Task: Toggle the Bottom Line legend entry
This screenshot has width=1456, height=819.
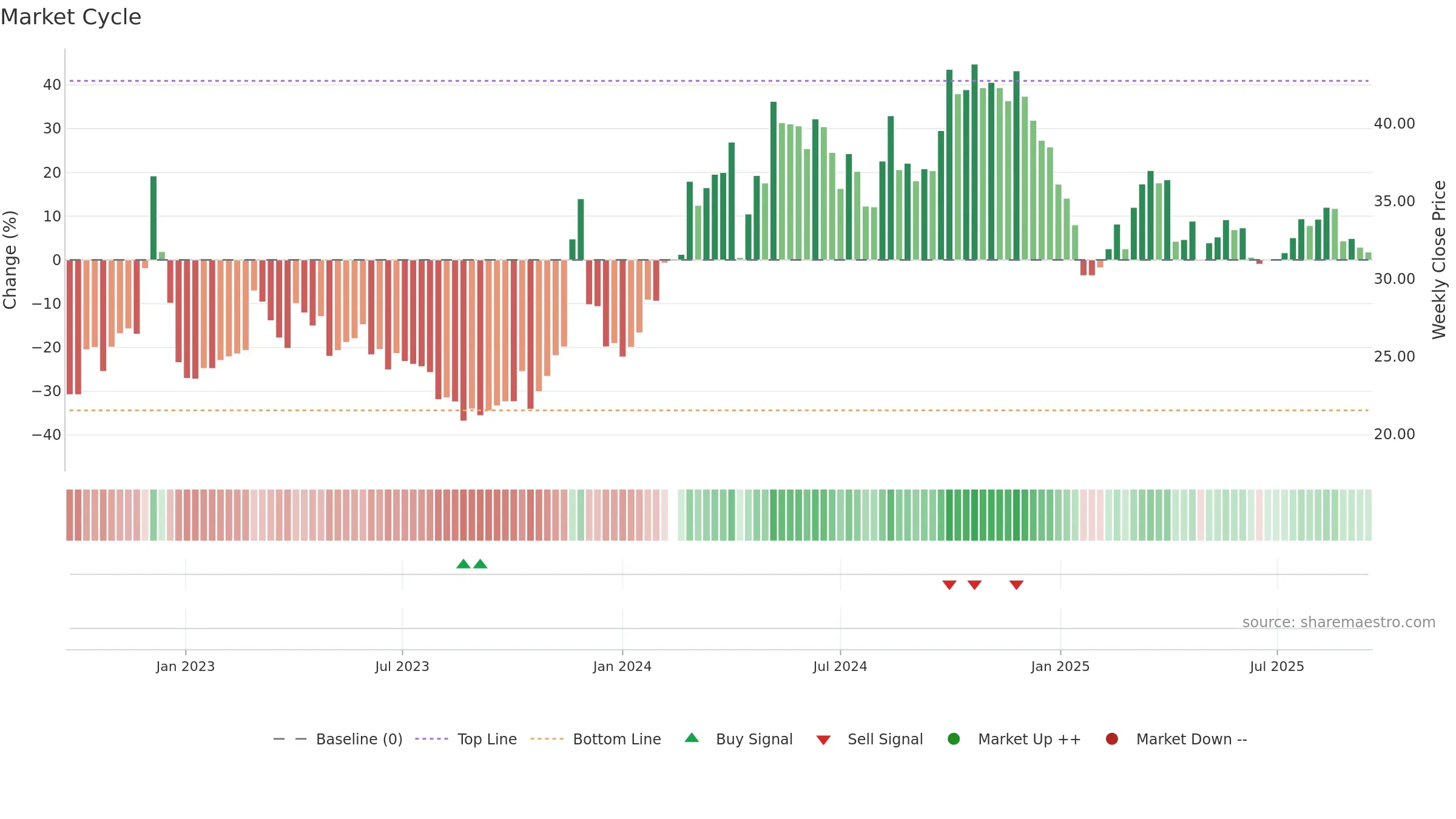Action: pos(596,739)
